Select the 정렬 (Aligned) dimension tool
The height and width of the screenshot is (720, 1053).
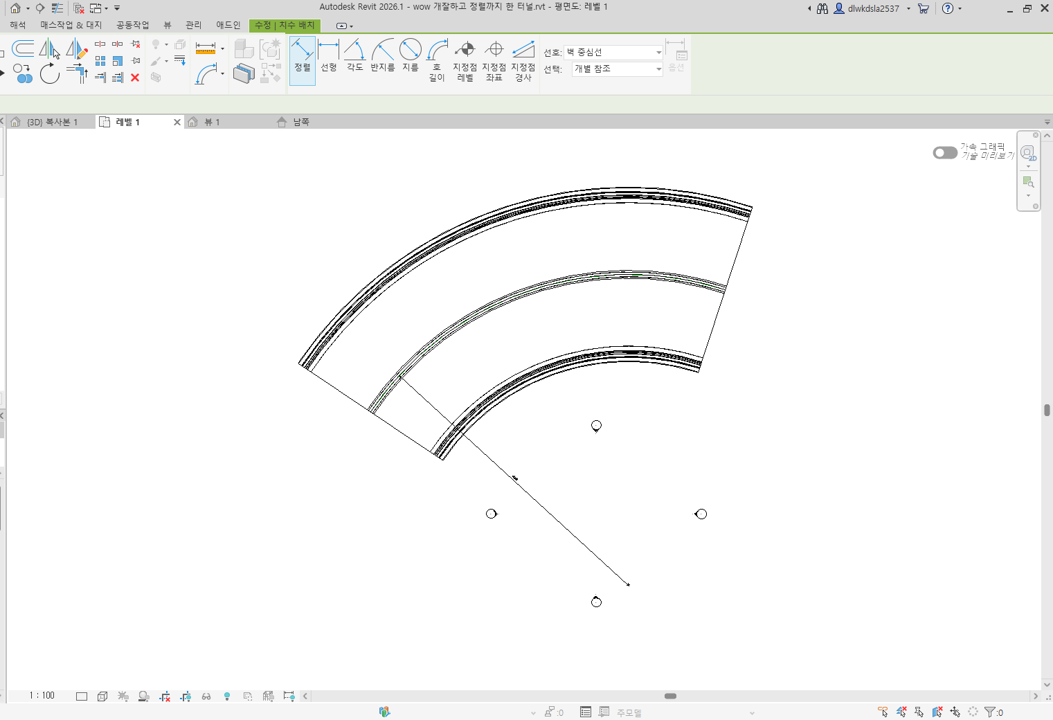pos(302,56)
